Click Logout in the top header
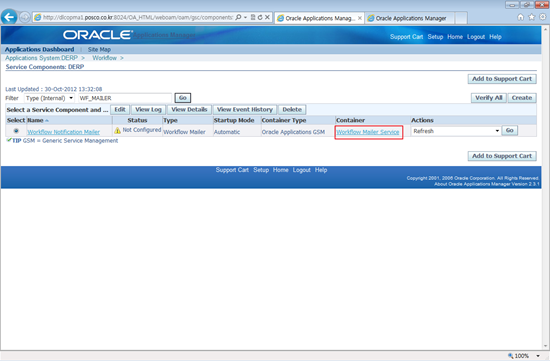The height and width of the screenshot is (361, 550). [x=476, y=37]
